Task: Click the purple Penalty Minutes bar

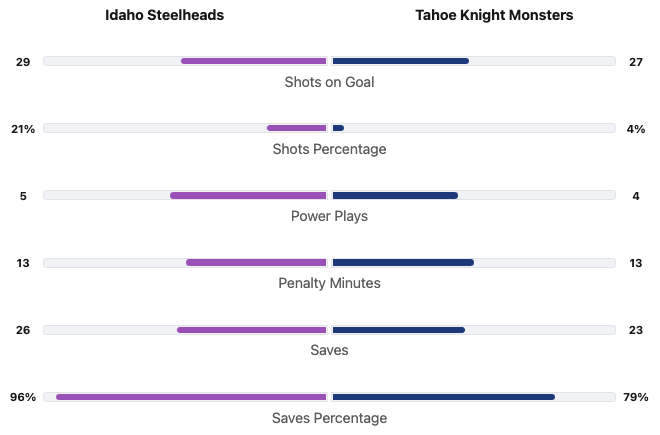Action: tap(256, 263)
